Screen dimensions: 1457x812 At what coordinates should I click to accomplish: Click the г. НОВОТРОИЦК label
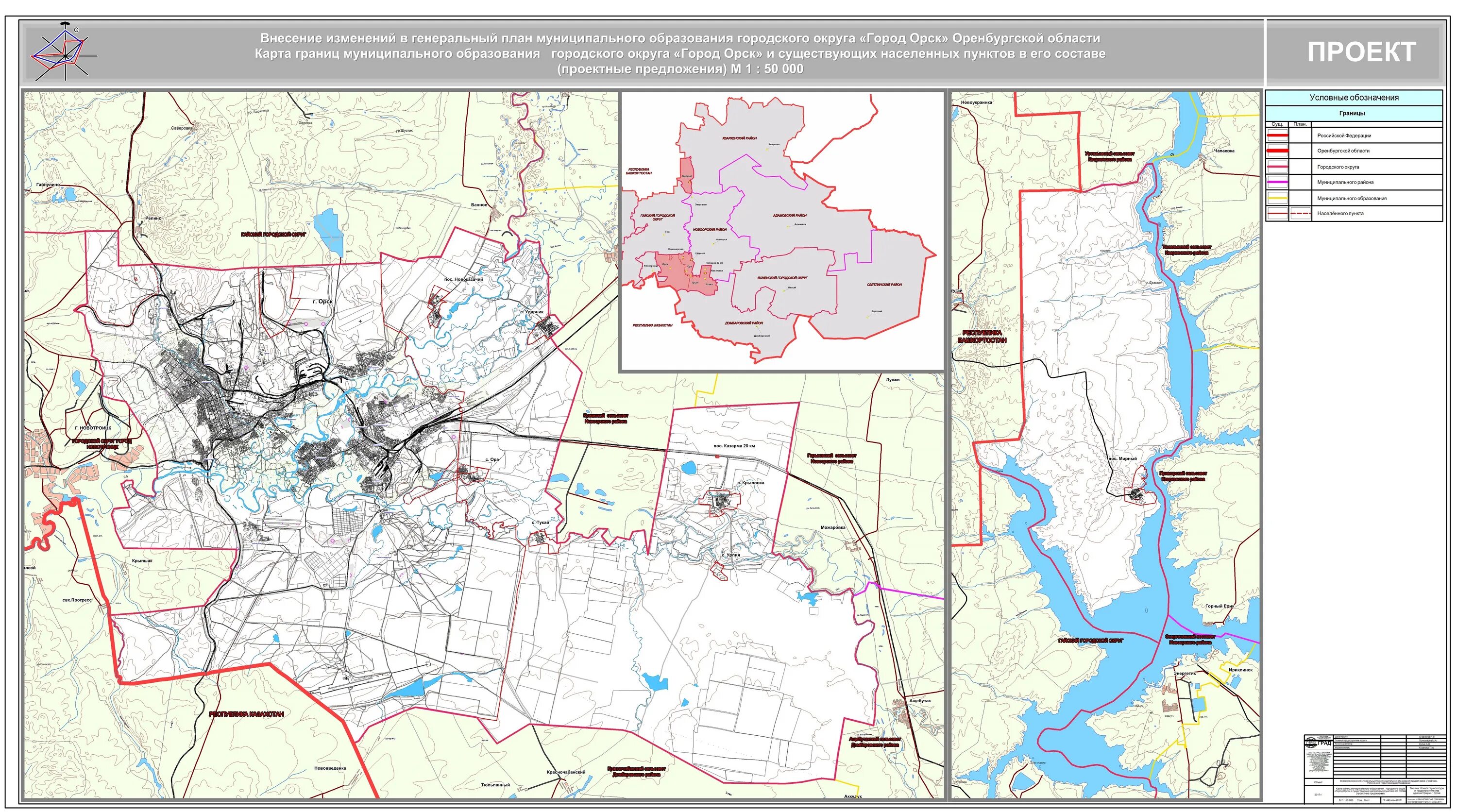pyautogui.click(x=93, y=428)
